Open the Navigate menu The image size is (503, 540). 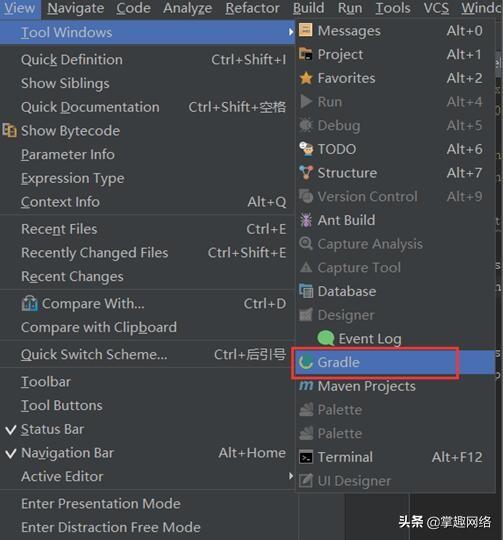click(x=75, y=8)
